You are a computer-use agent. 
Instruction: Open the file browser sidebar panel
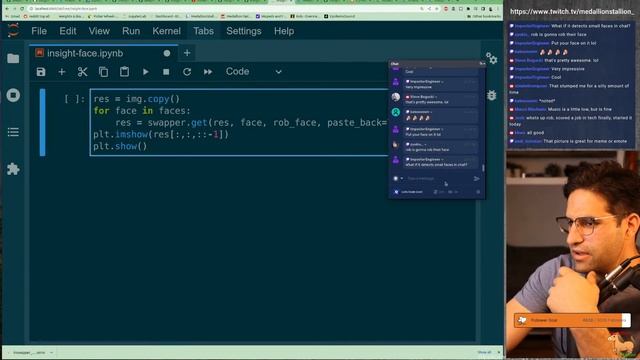pos(13,58)
